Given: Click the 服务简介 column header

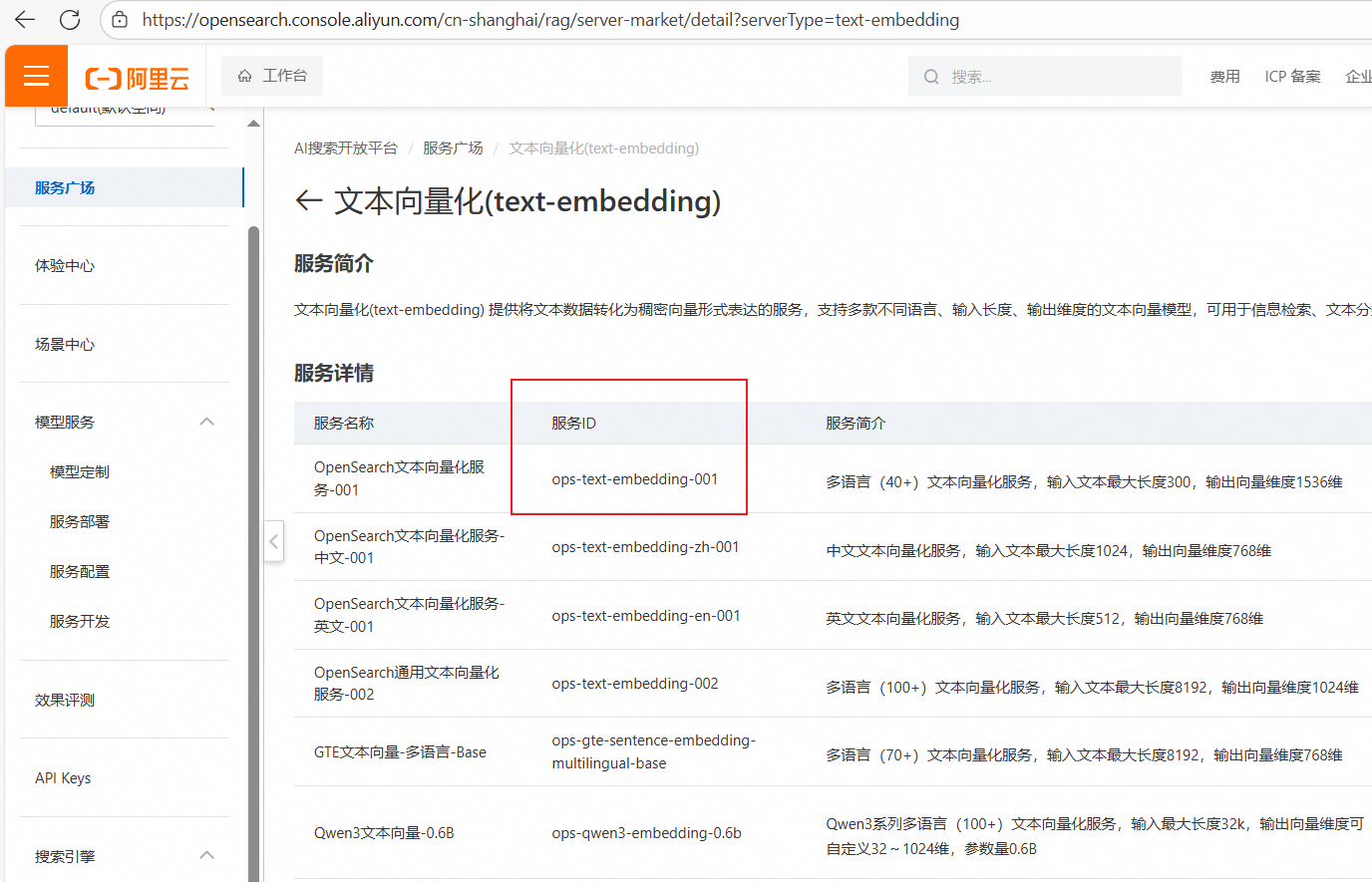Looking at the screenshot, I should click(x=856, y=423).
